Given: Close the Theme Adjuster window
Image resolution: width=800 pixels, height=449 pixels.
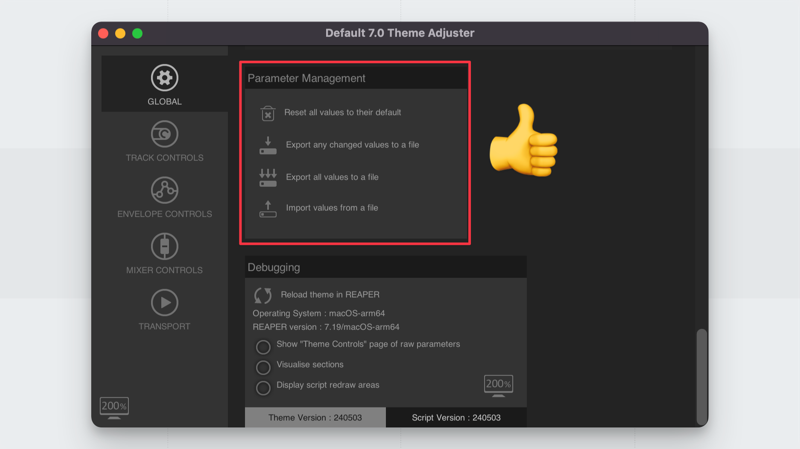Looking at the screenshot, I should coord(104,34).
